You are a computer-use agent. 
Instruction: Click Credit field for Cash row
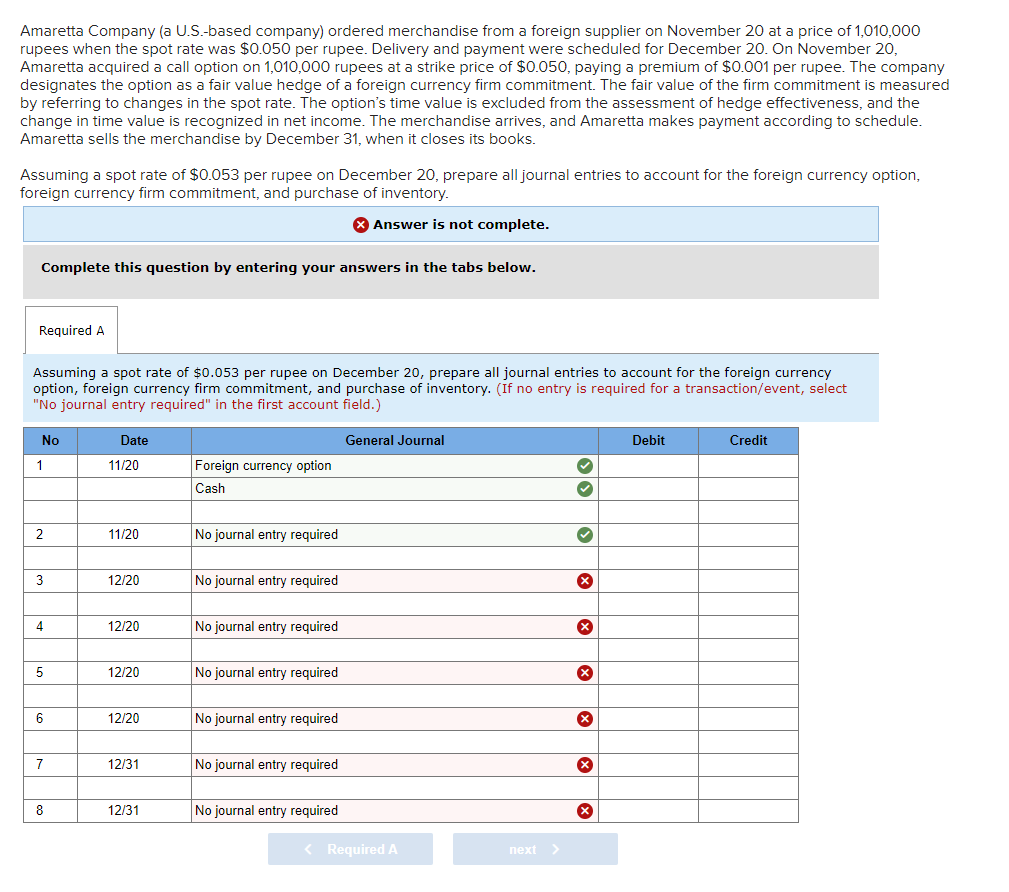748,489
